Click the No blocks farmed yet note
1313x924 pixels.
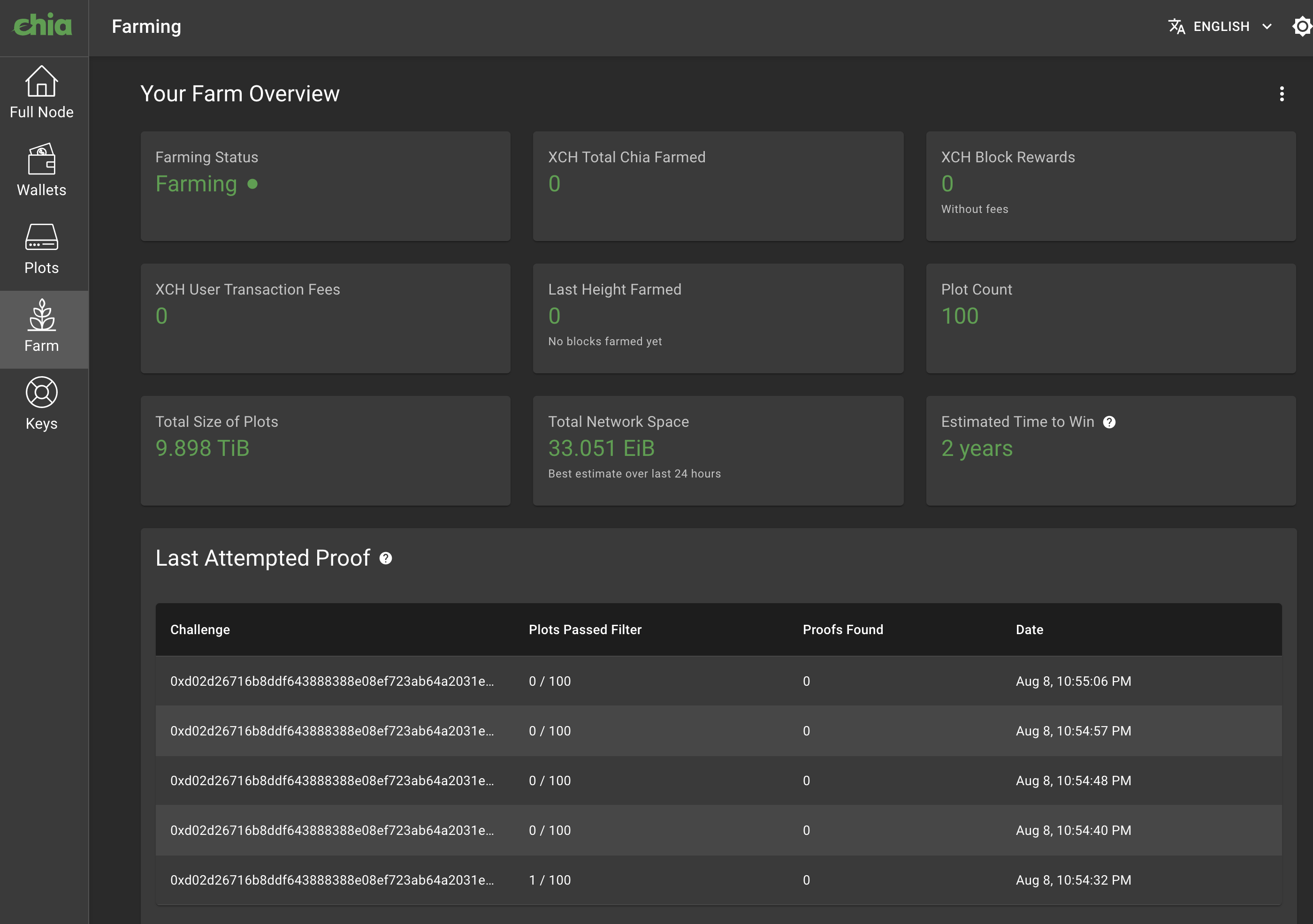[x=605, y=342]
